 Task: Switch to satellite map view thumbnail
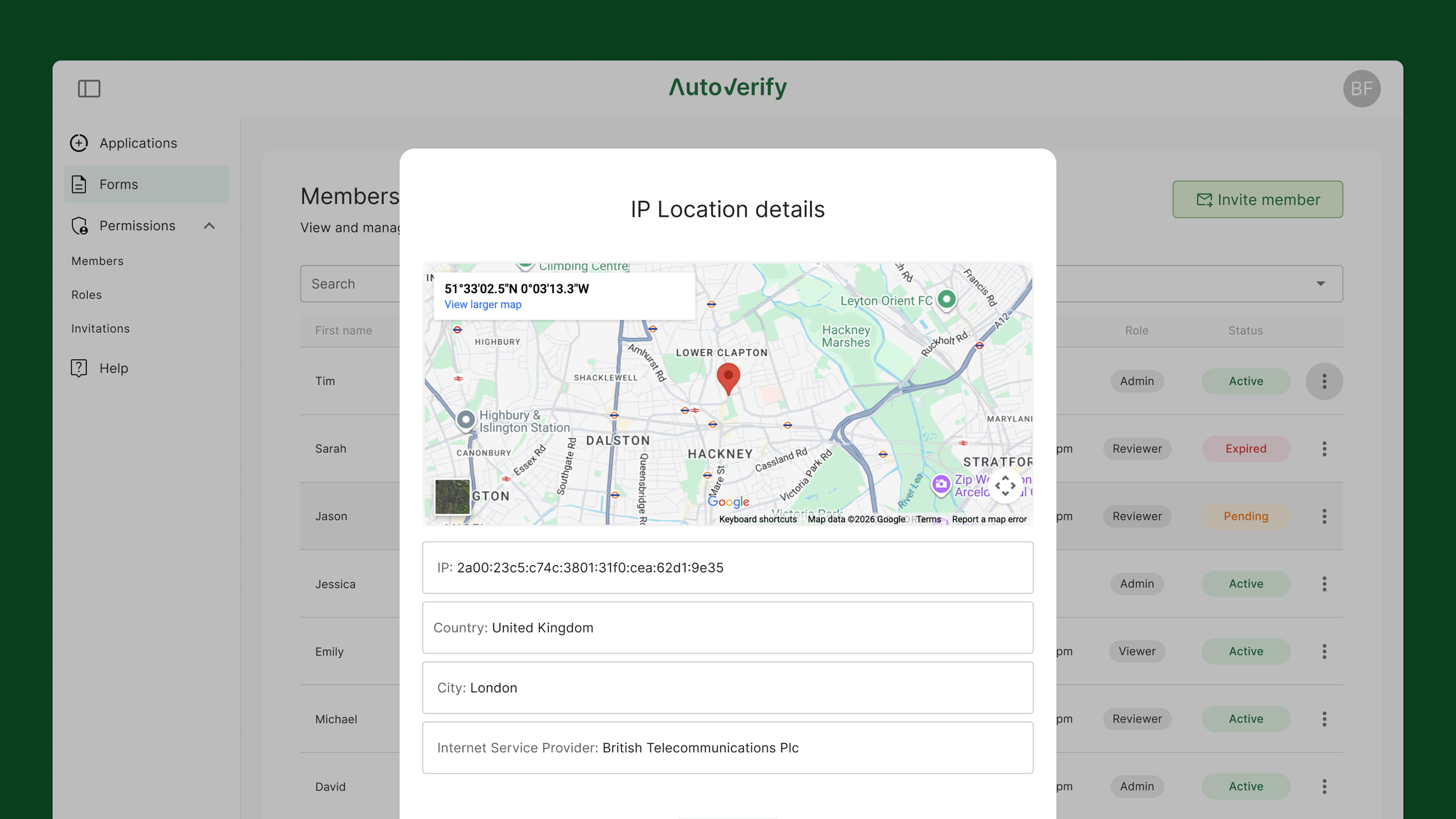coord(452,496)
